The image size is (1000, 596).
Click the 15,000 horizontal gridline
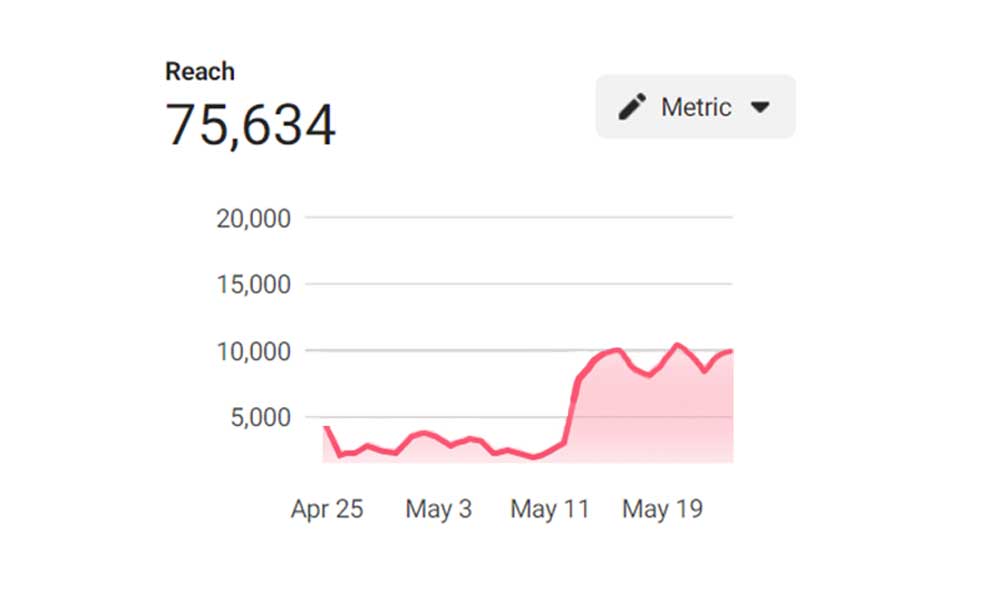coord(520,284)
